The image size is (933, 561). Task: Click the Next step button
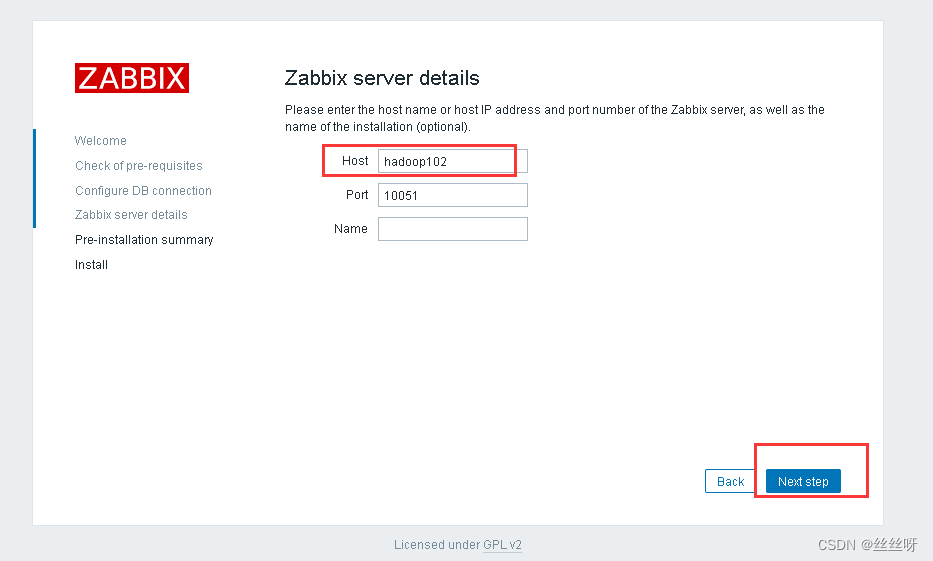(x=803, y=481)
